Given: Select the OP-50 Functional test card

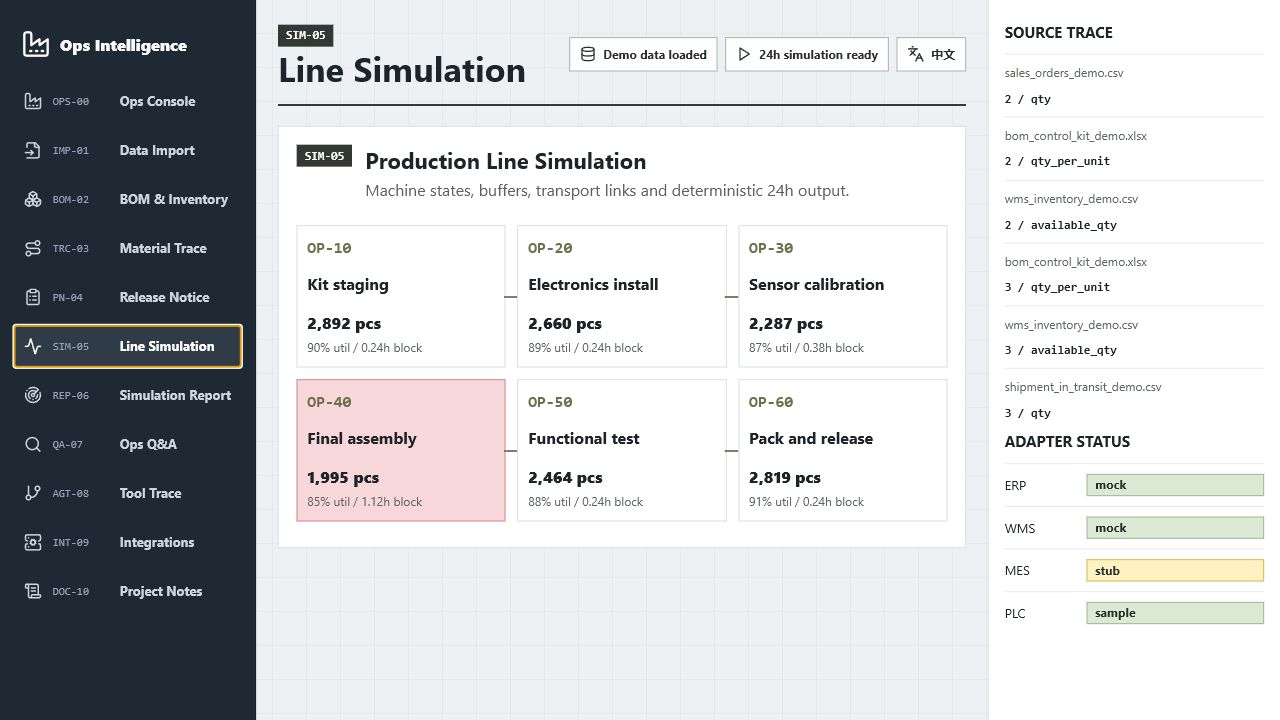Looking at the screenshot, I should click(x=622, y=450).
